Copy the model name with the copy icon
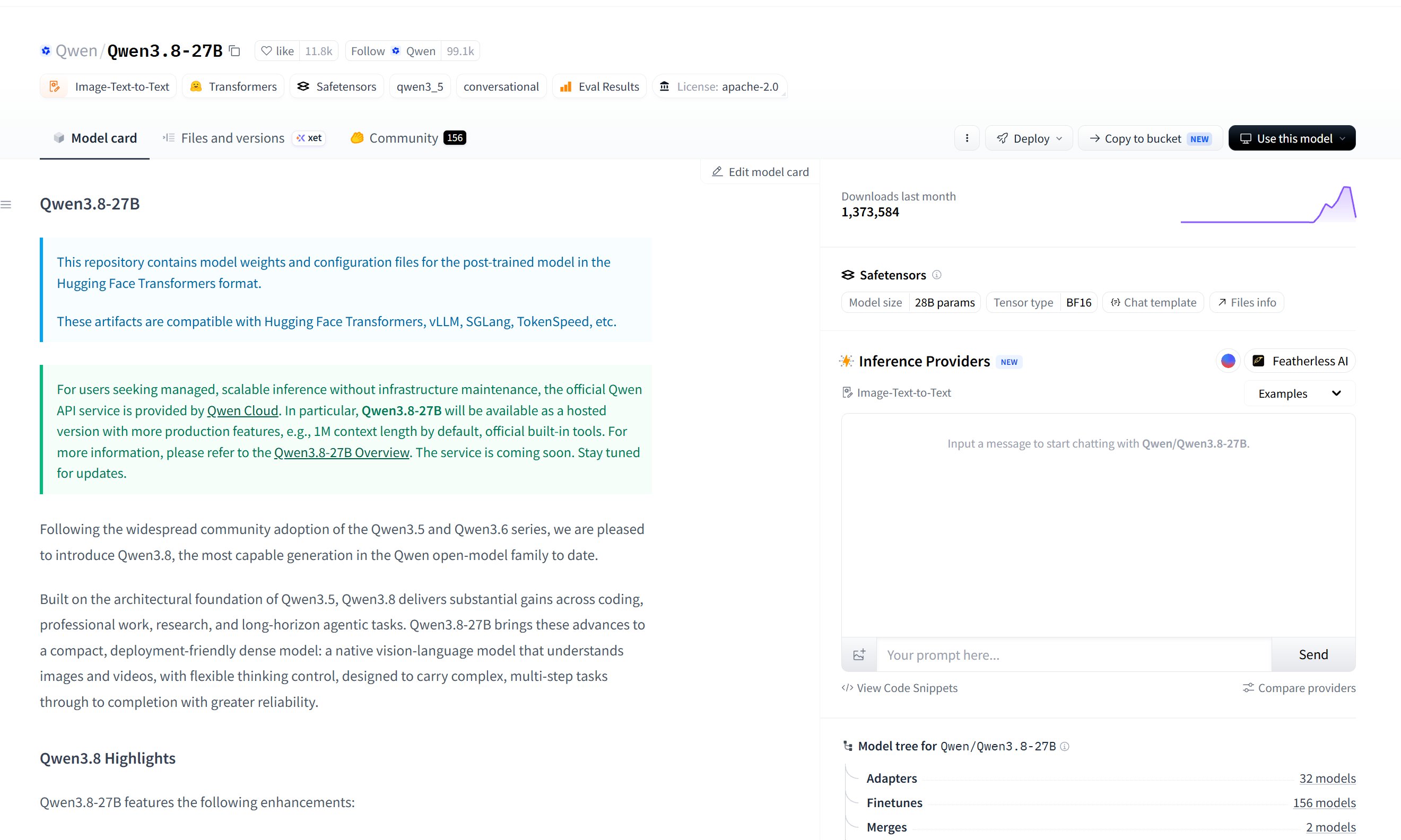The width and height of the screenshot is (1401, 840). pyautogui.click(x=234, y=51)
